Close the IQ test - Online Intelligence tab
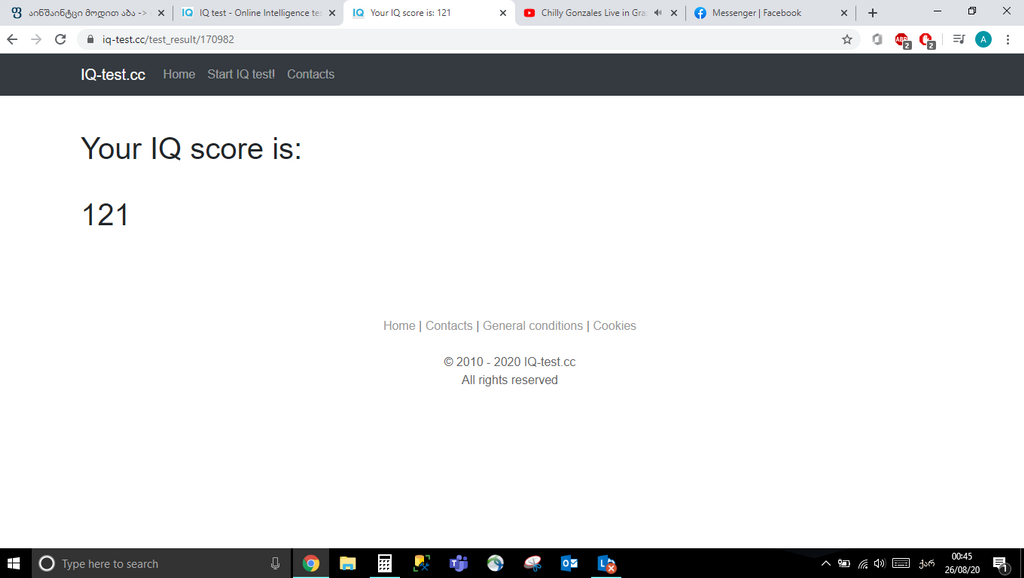The height and width of the screenshot is (578, 1024). tap(332, 12)
